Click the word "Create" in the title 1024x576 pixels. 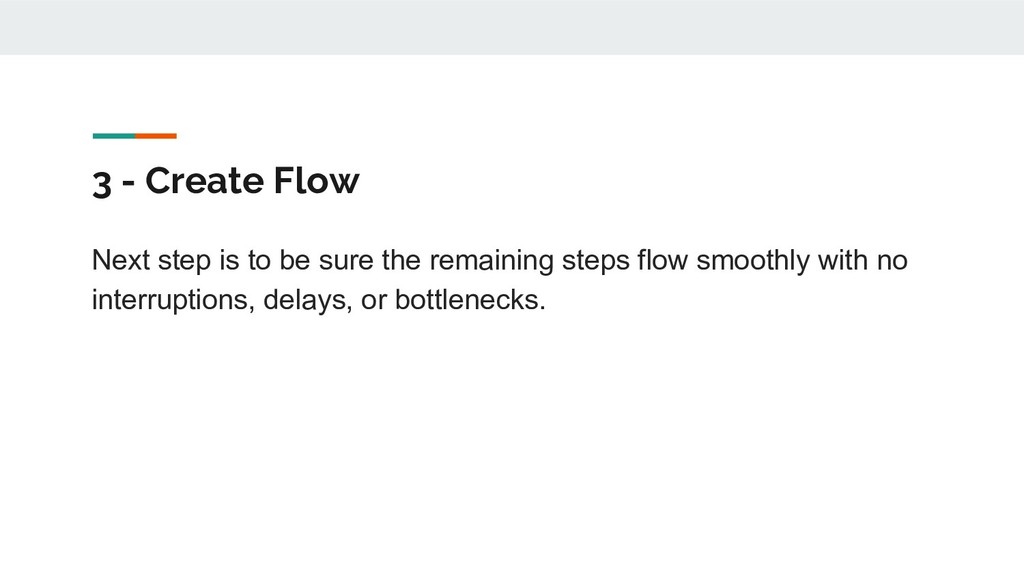pos(204,180)
